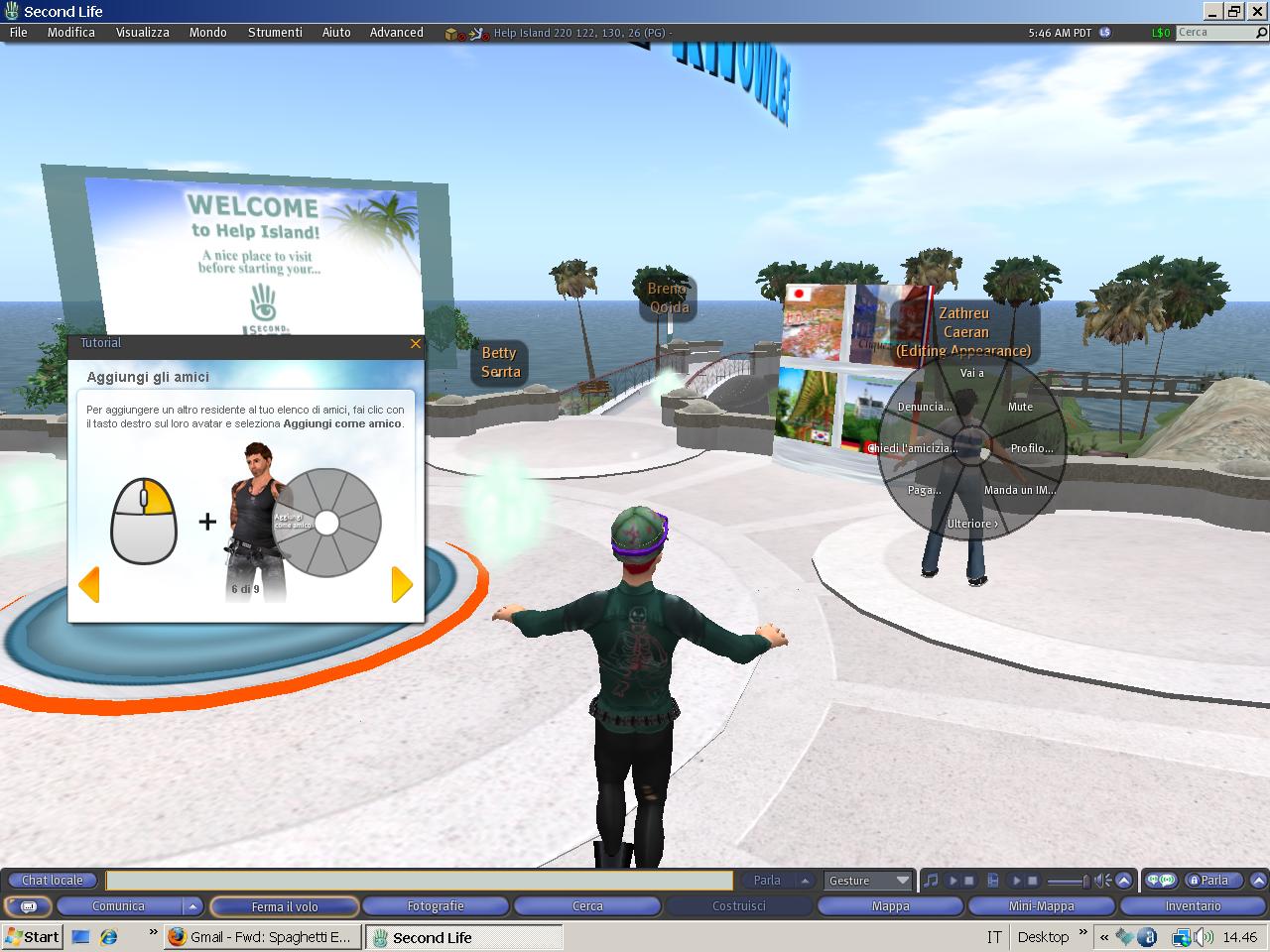Close the Tutorial panel
Image resolution: width=1270 pixels, height=952 pixels.
[x=416, y=343]
